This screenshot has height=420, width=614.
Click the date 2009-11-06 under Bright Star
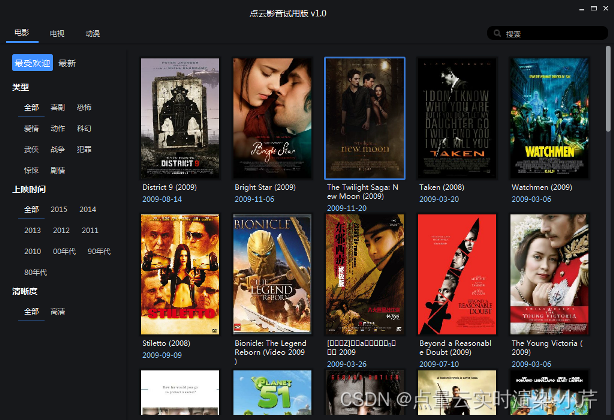pyautogui.click(x=254, y=199)
